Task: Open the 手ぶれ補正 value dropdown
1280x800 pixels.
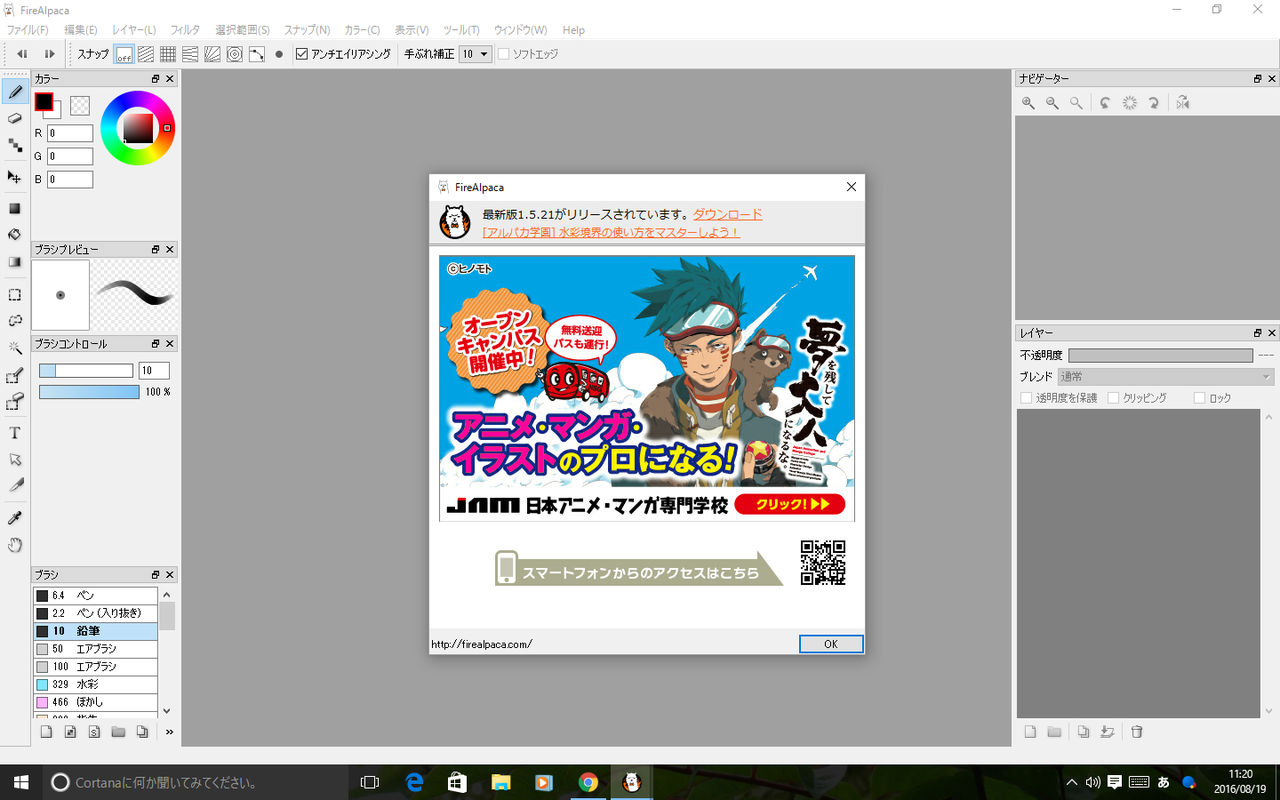Action: [476, 54]
